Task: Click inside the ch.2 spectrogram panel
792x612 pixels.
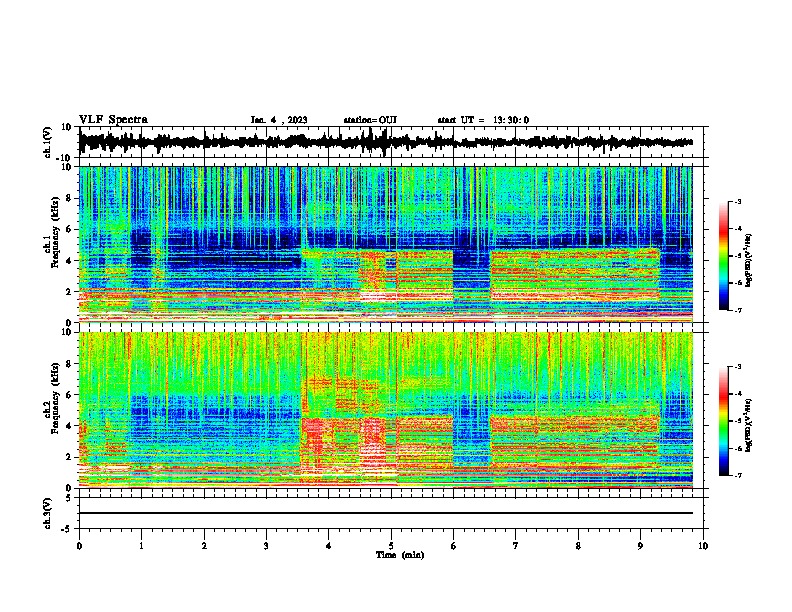Action: click(386, 410)
